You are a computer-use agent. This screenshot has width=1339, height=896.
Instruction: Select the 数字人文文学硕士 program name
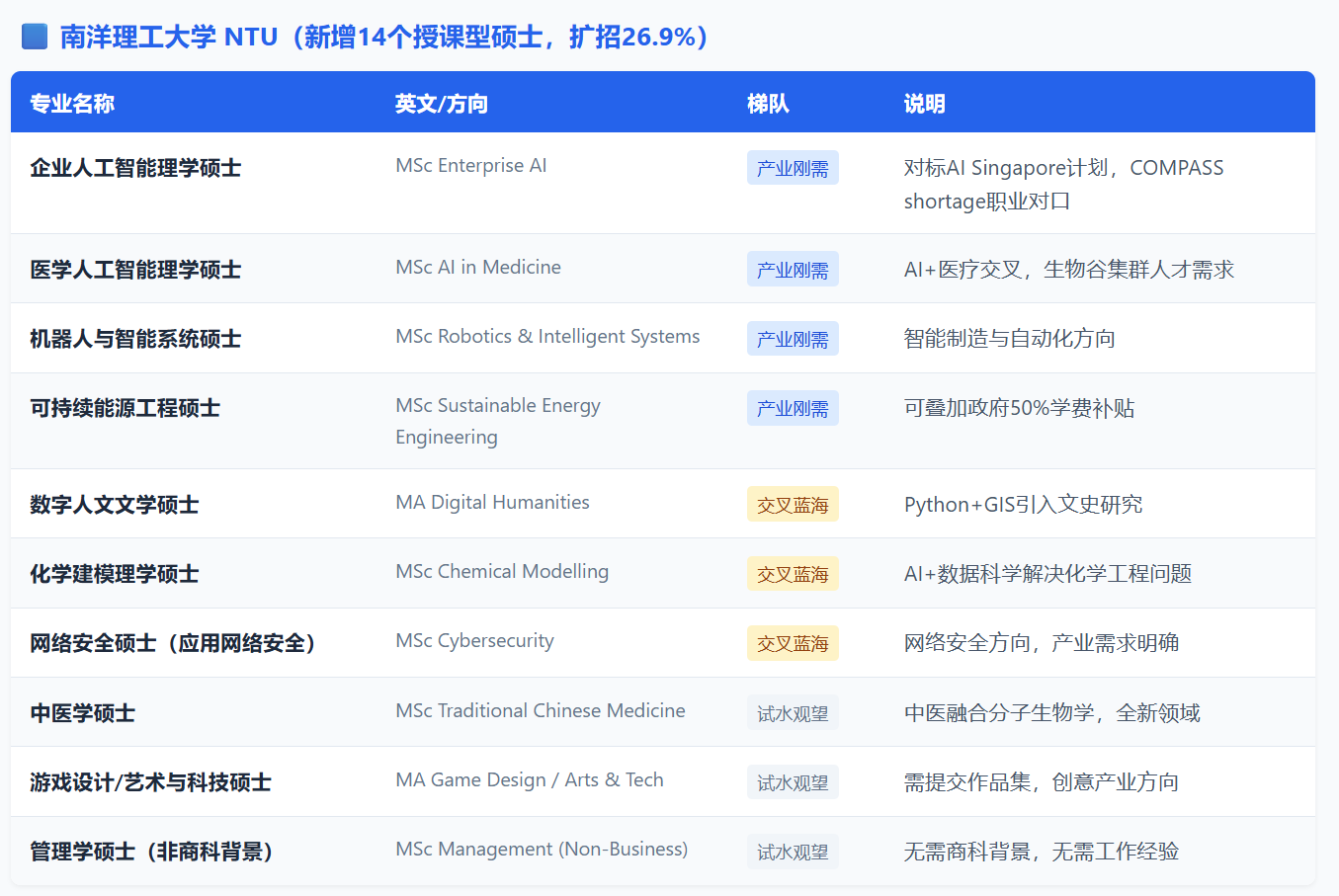[x=115, y=505]
